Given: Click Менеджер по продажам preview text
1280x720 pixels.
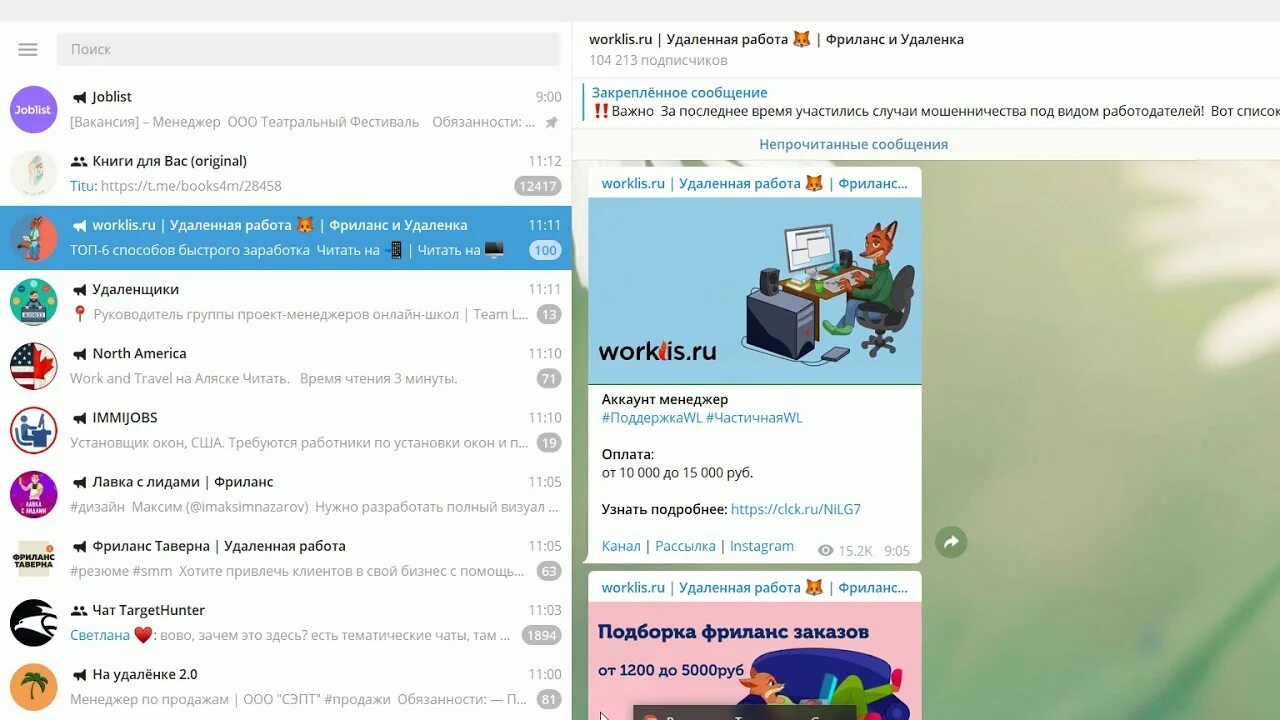Looking at the screenshot, I should (299, 699).
